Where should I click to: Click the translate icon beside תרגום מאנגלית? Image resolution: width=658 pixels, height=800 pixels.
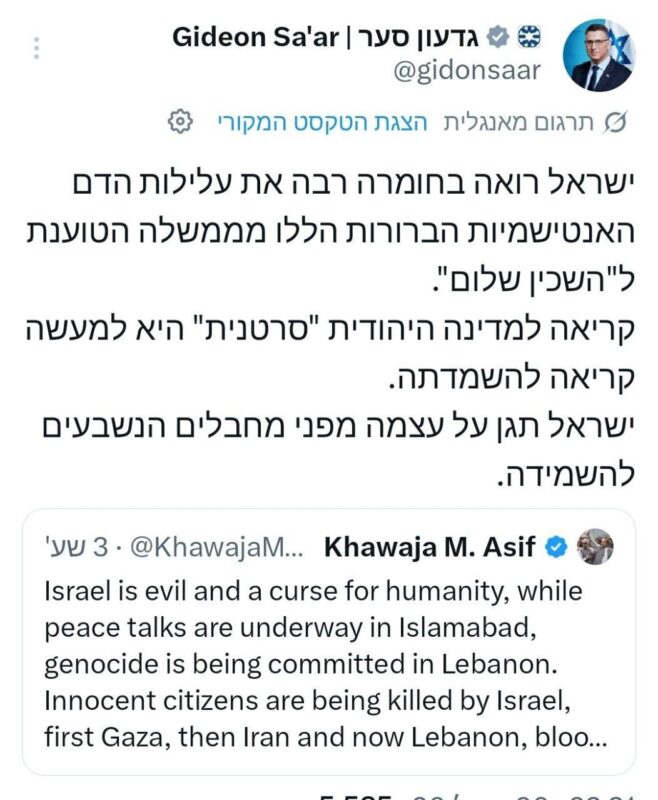(617, 122)
